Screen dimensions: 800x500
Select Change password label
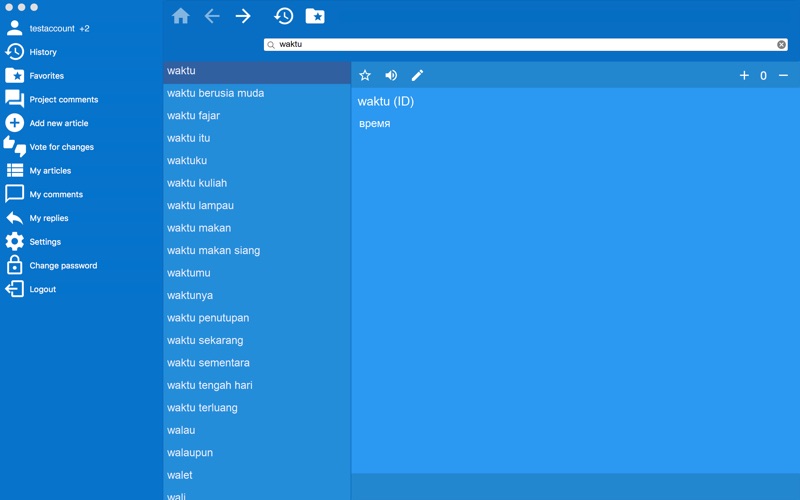(63, 265)
